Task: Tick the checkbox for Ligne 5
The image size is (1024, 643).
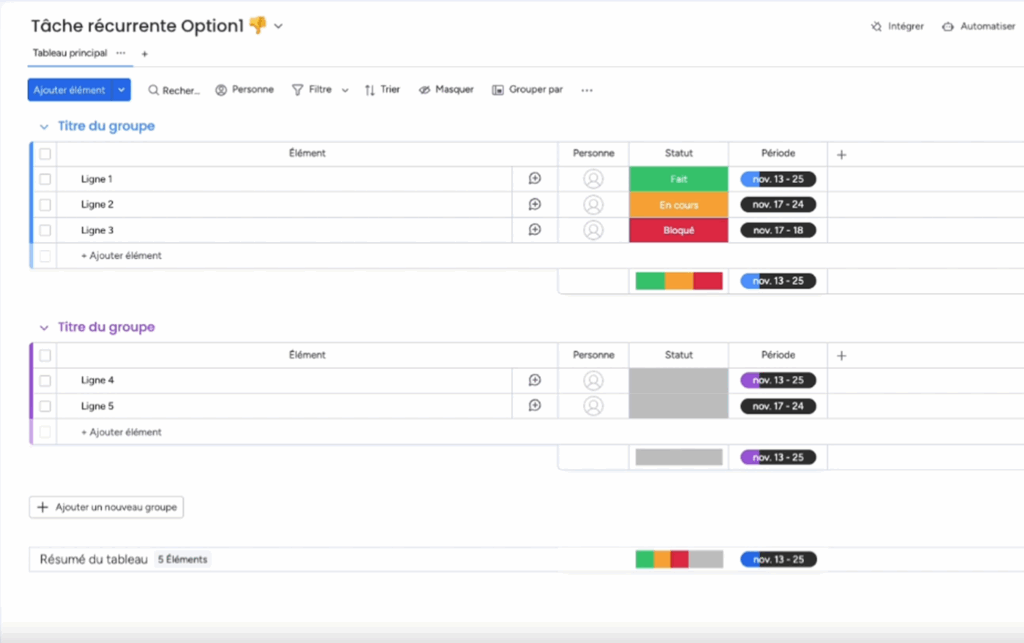Action: [x=45, y=405]
